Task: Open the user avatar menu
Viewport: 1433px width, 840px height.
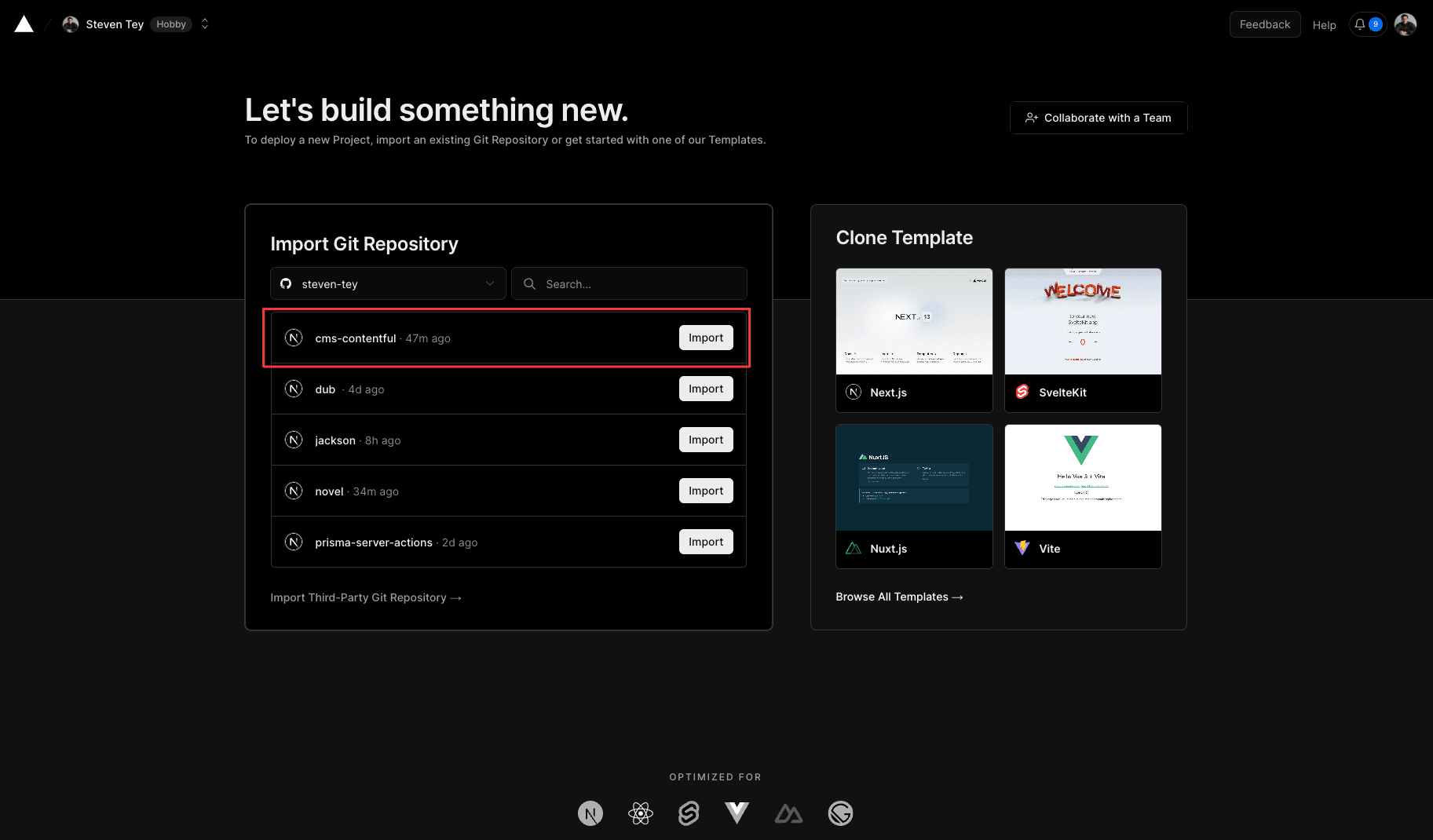Action: tap(1405, 24)
